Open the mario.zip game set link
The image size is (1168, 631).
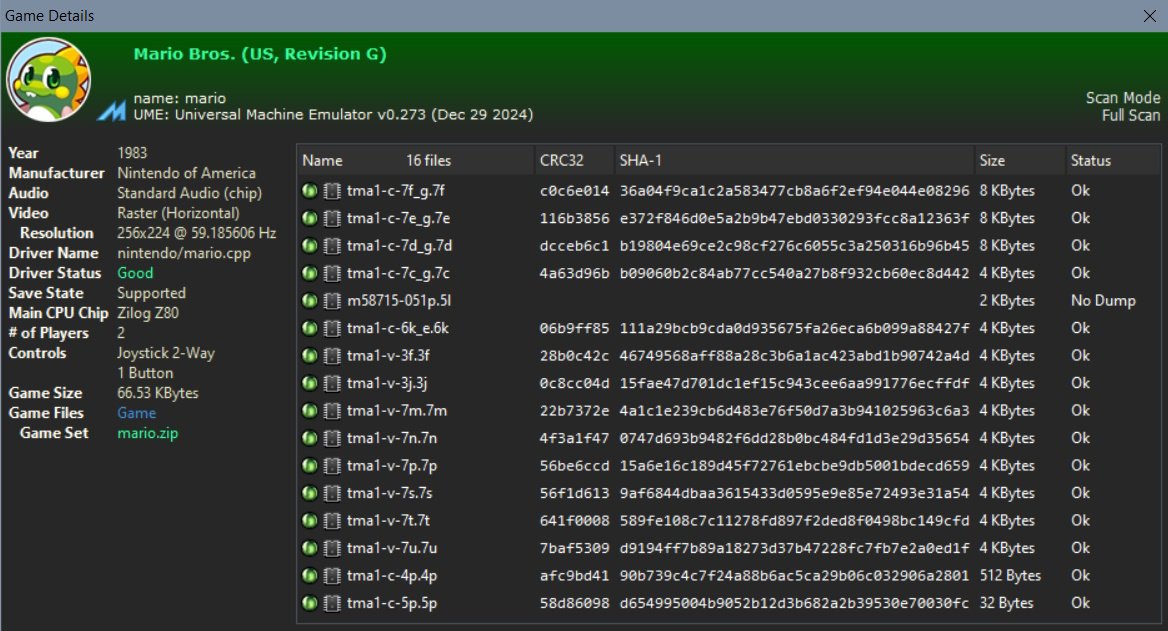[x=147, y=433]
